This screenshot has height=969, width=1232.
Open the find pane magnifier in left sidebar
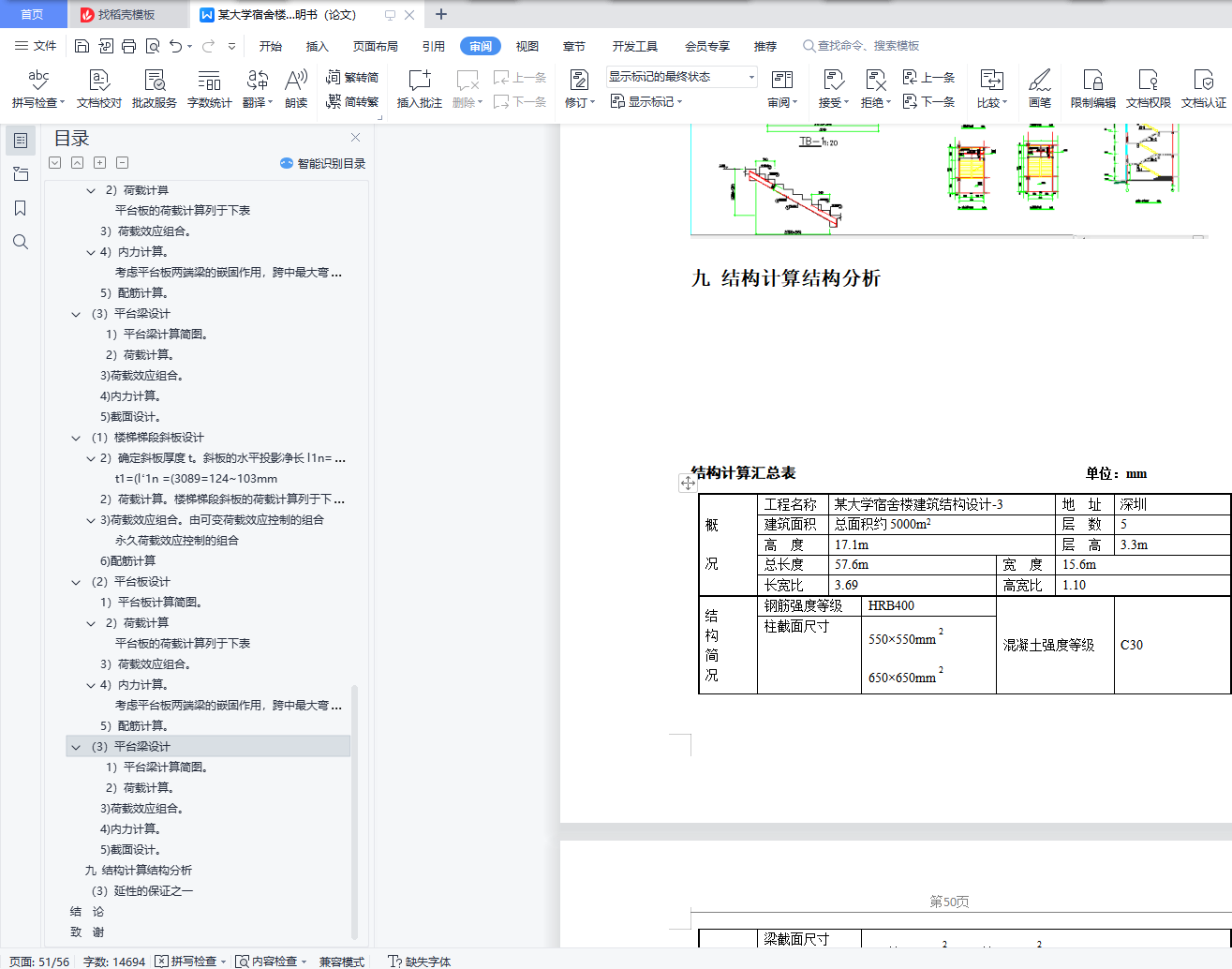coord(21,242)
